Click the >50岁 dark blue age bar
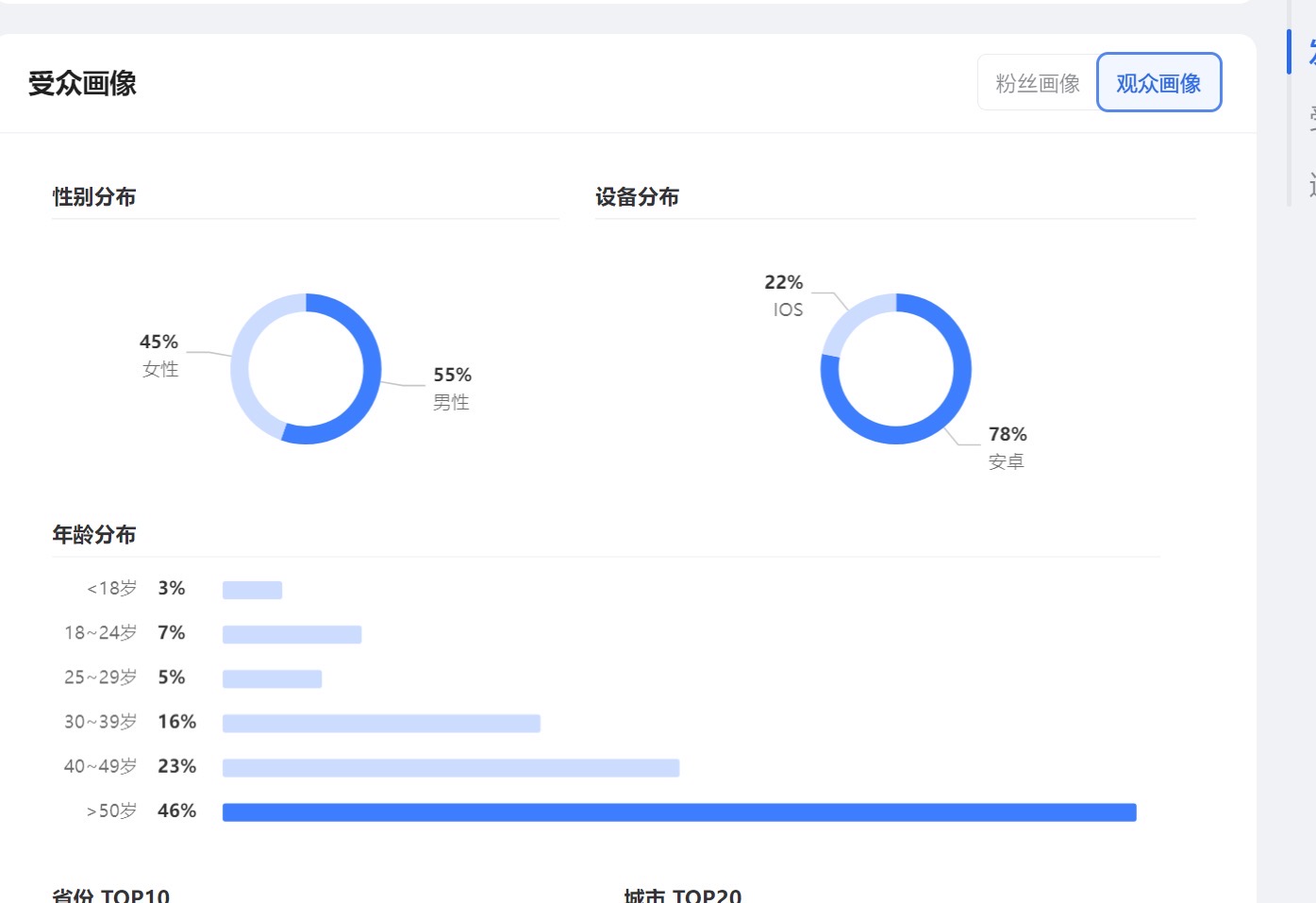This screenshot has height=903, width=1316. (x=679, y=812)
